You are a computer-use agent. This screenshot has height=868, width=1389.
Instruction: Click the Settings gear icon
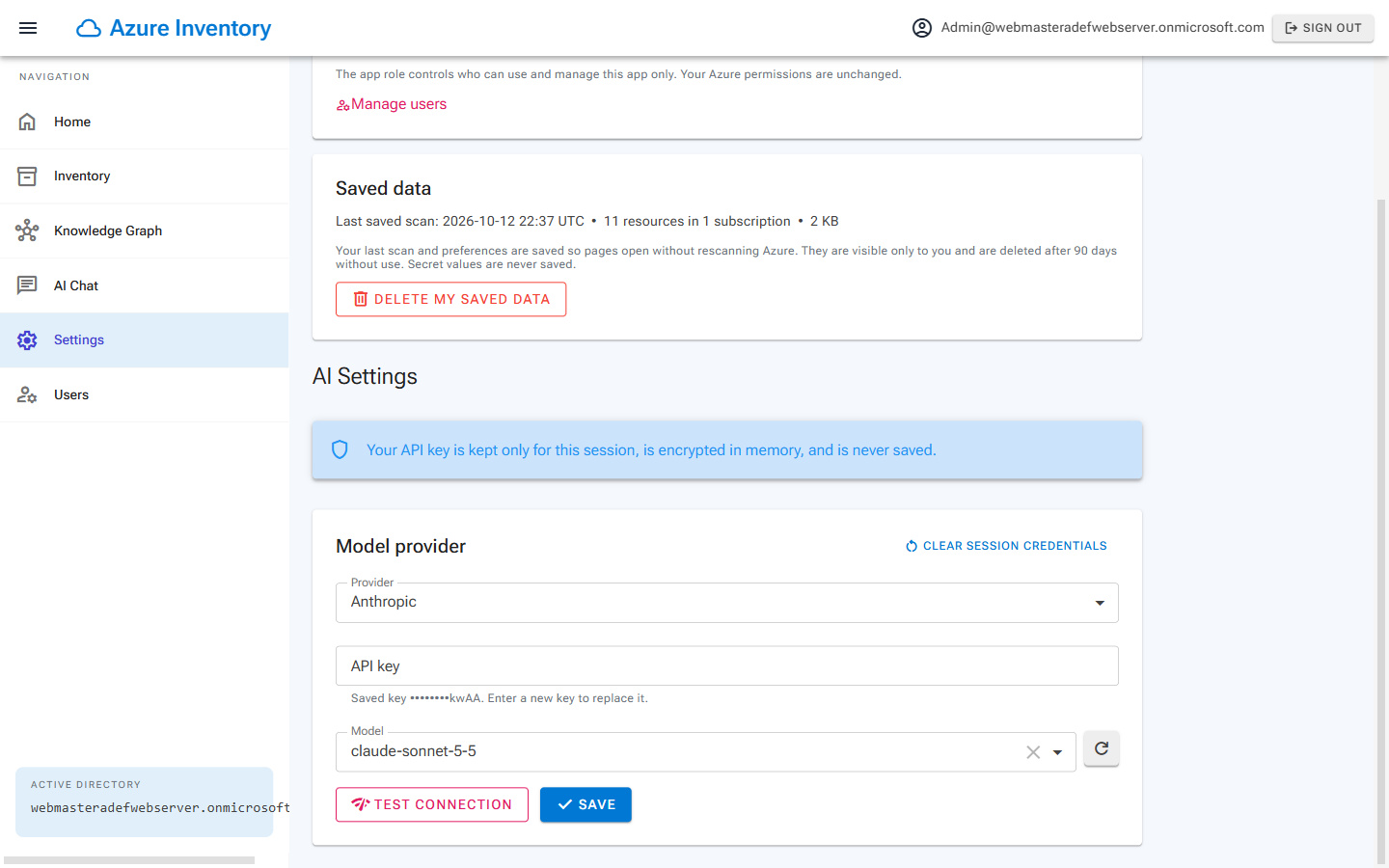pyautogui.click(x=27, y=340)
